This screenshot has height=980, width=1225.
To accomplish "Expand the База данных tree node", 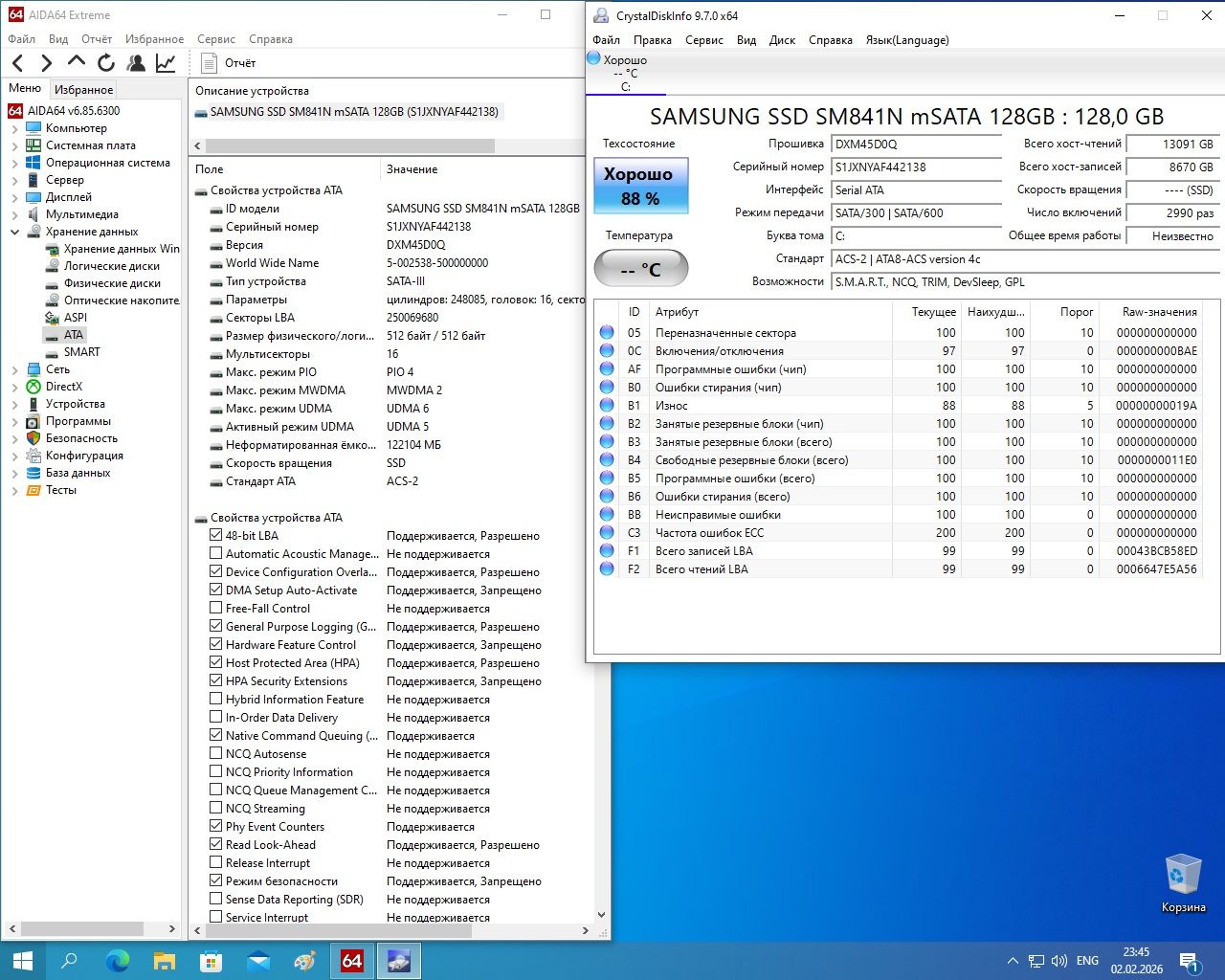I will pyautogui.click(x=14, y=473).
